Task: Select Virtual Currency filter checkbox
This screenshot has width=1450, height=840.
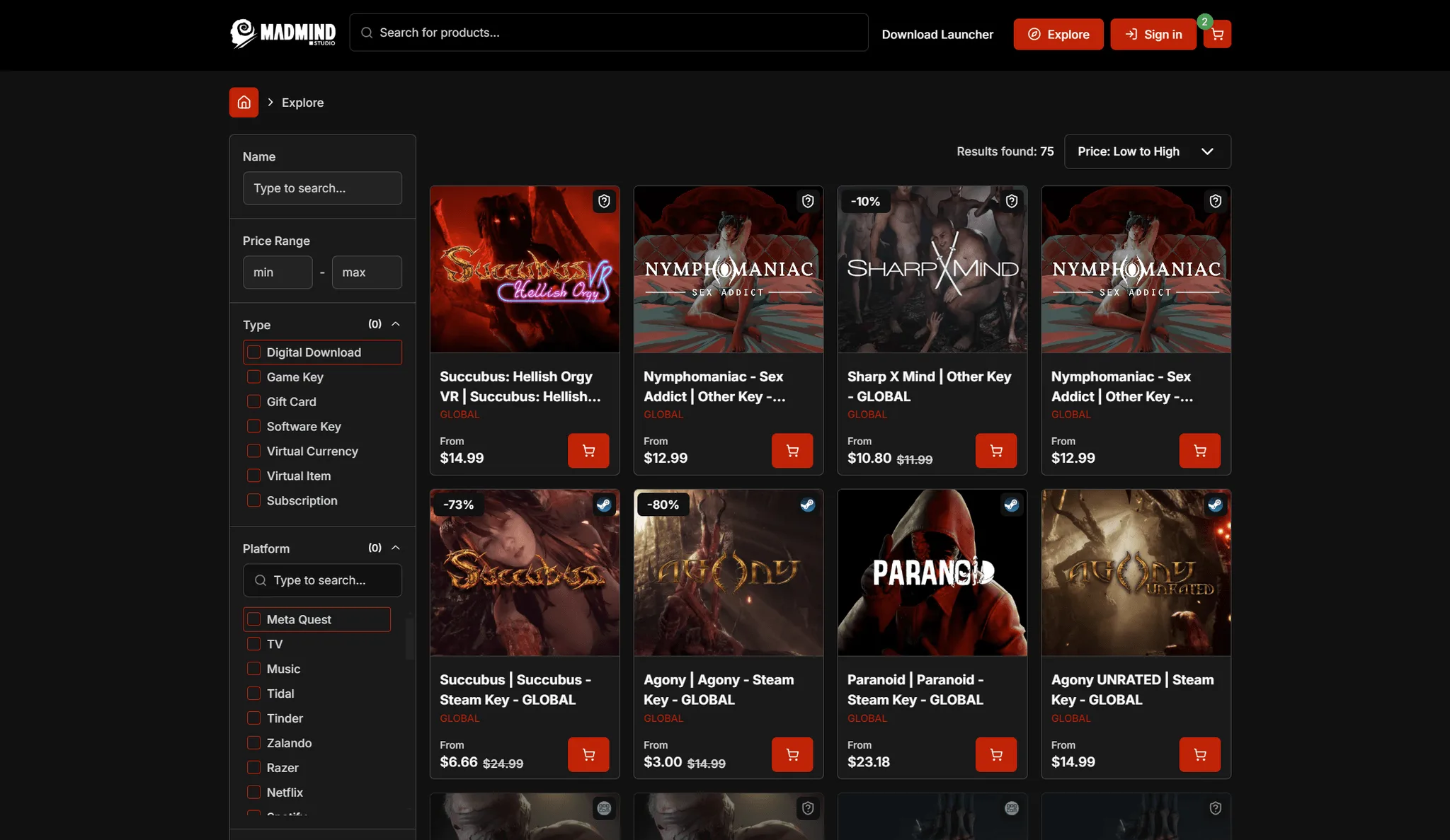Action: (x=253, y=451)
